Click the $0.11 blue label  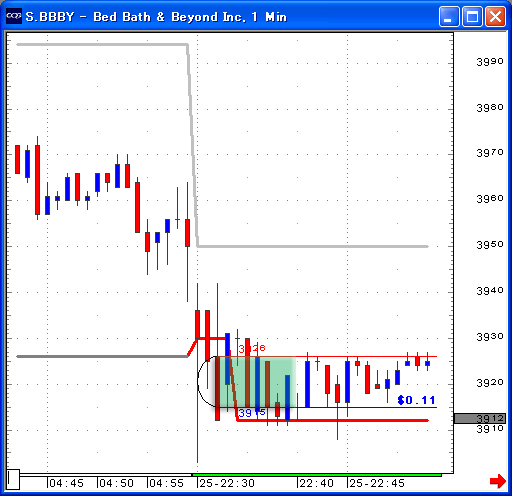click(x=416, y=400)
